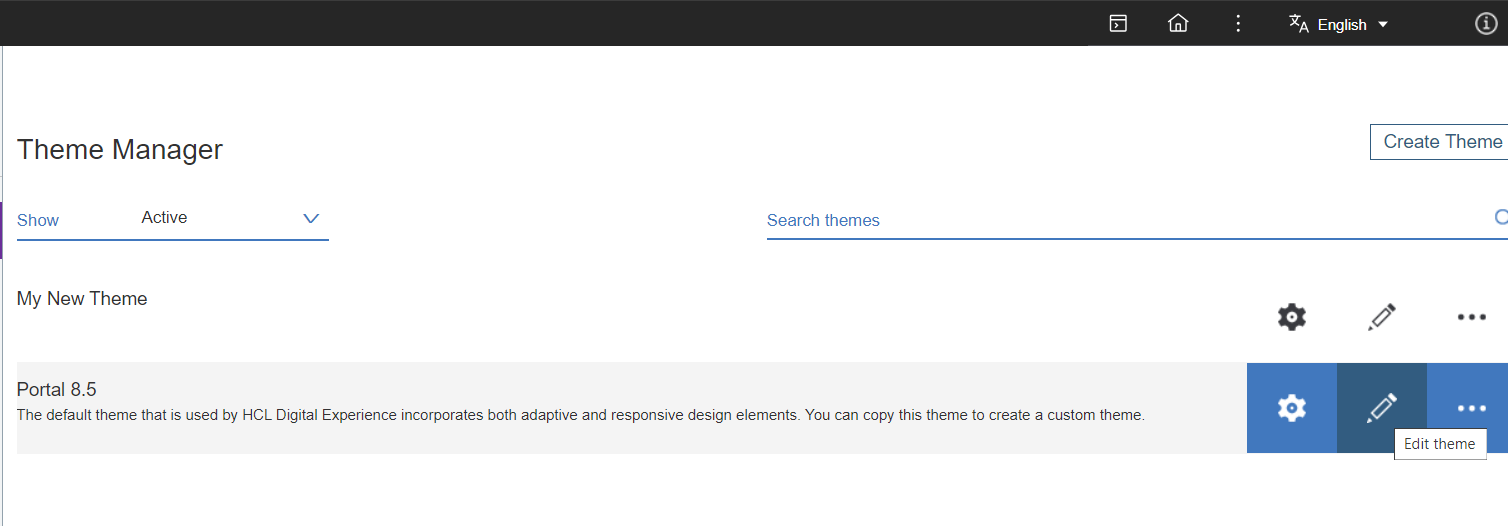Expand the chevron on the Show filter

click(x=311, y=218)
